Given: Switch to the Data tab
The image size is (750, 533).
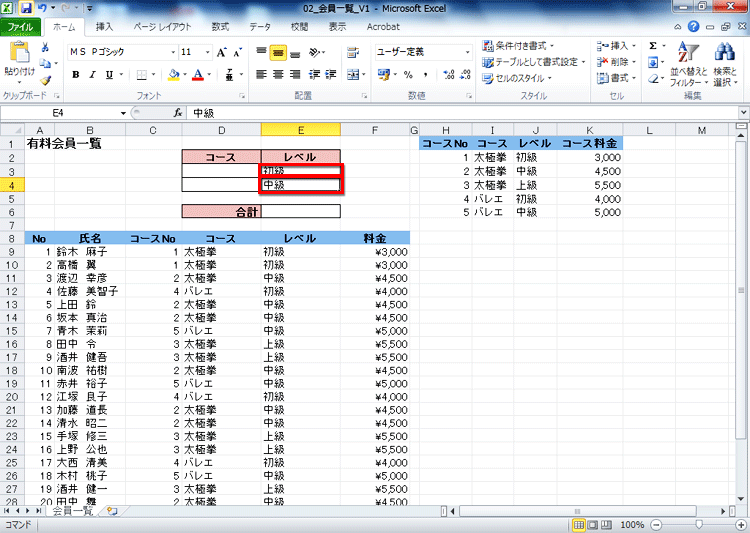Looking at the screenshot, I should coord(260,27).
